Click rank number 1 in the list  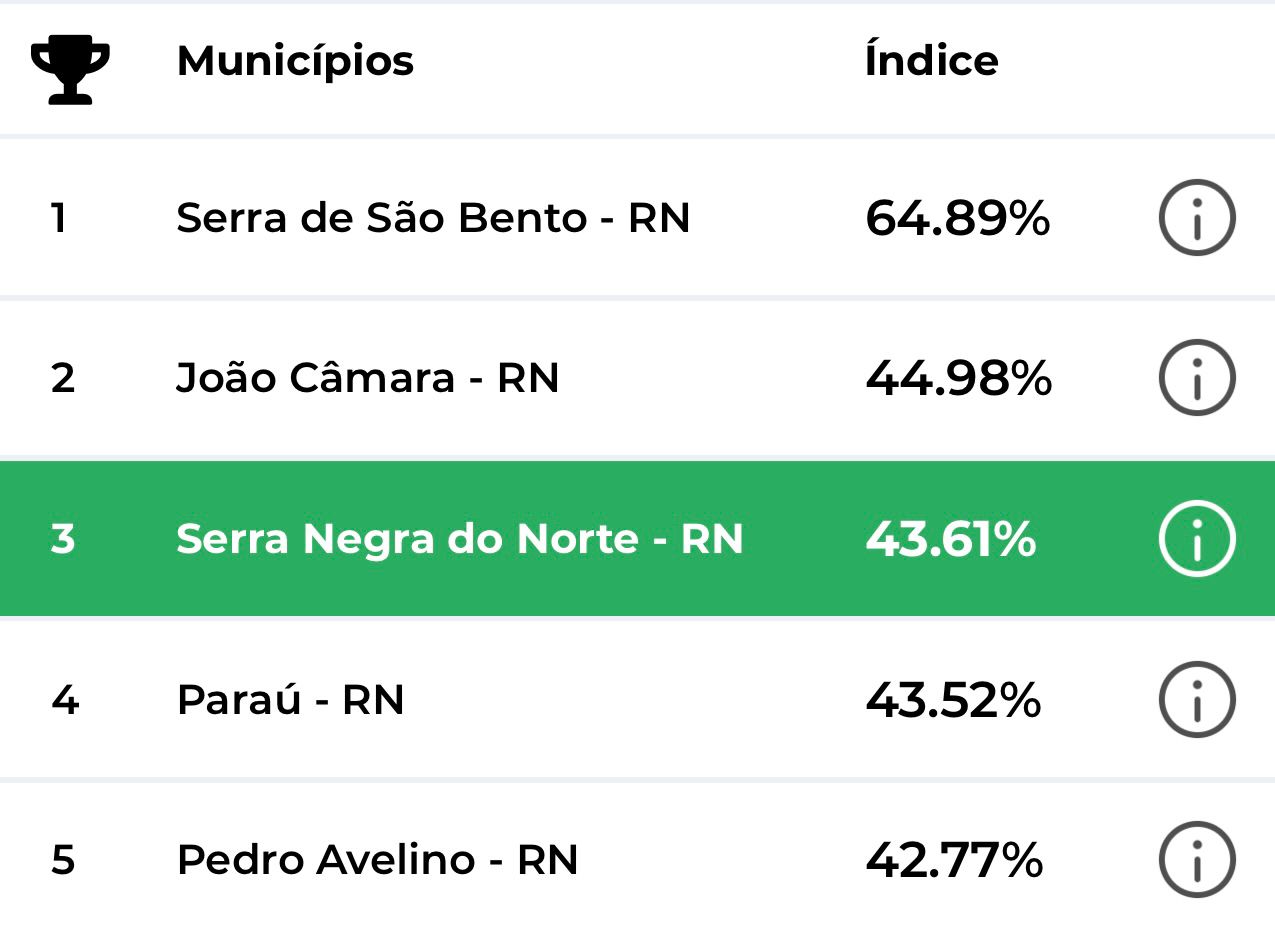[x=60, y=218]
